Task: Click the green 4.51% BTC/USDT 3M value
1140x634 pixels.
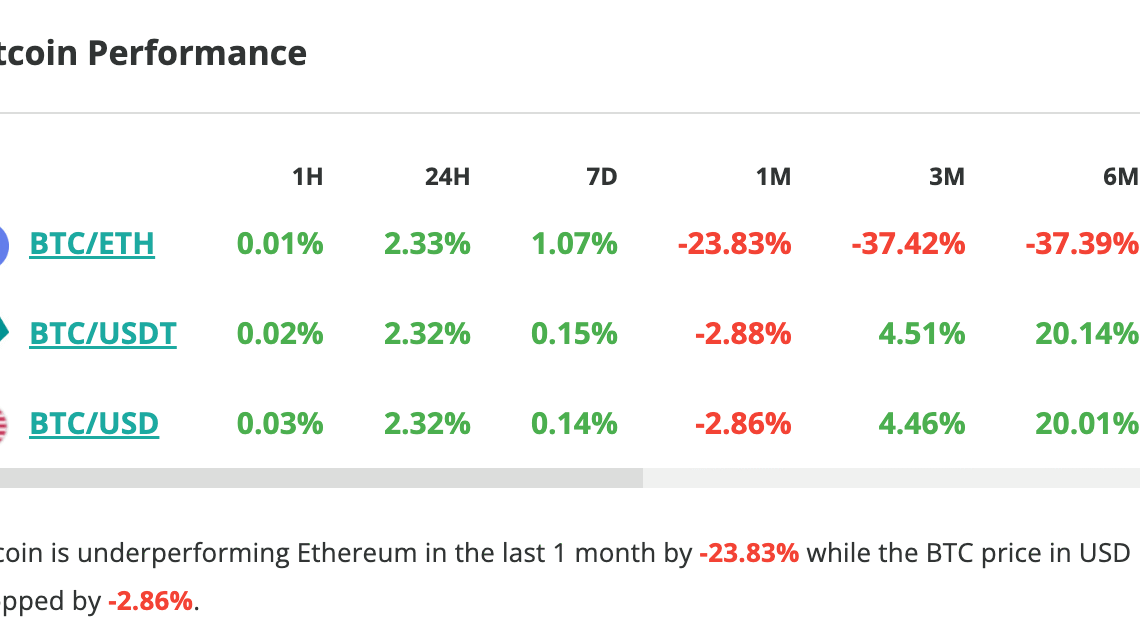Action: (x=921, y=333)
